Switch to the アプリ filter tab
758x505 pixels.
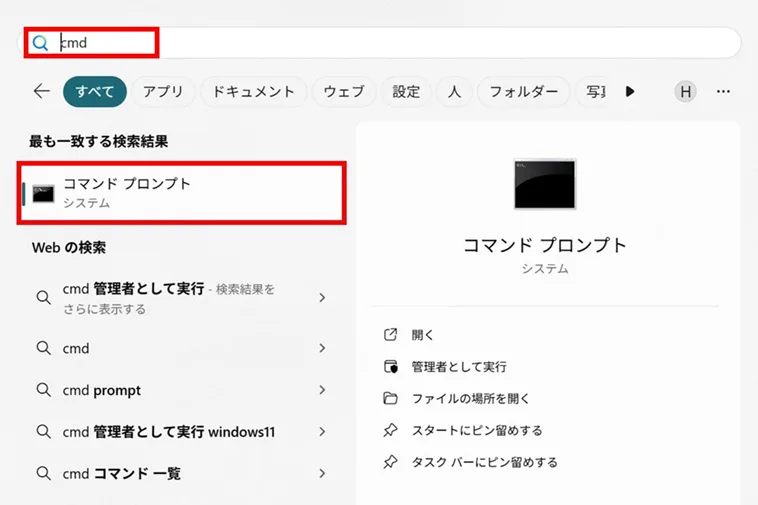point(163,91)
